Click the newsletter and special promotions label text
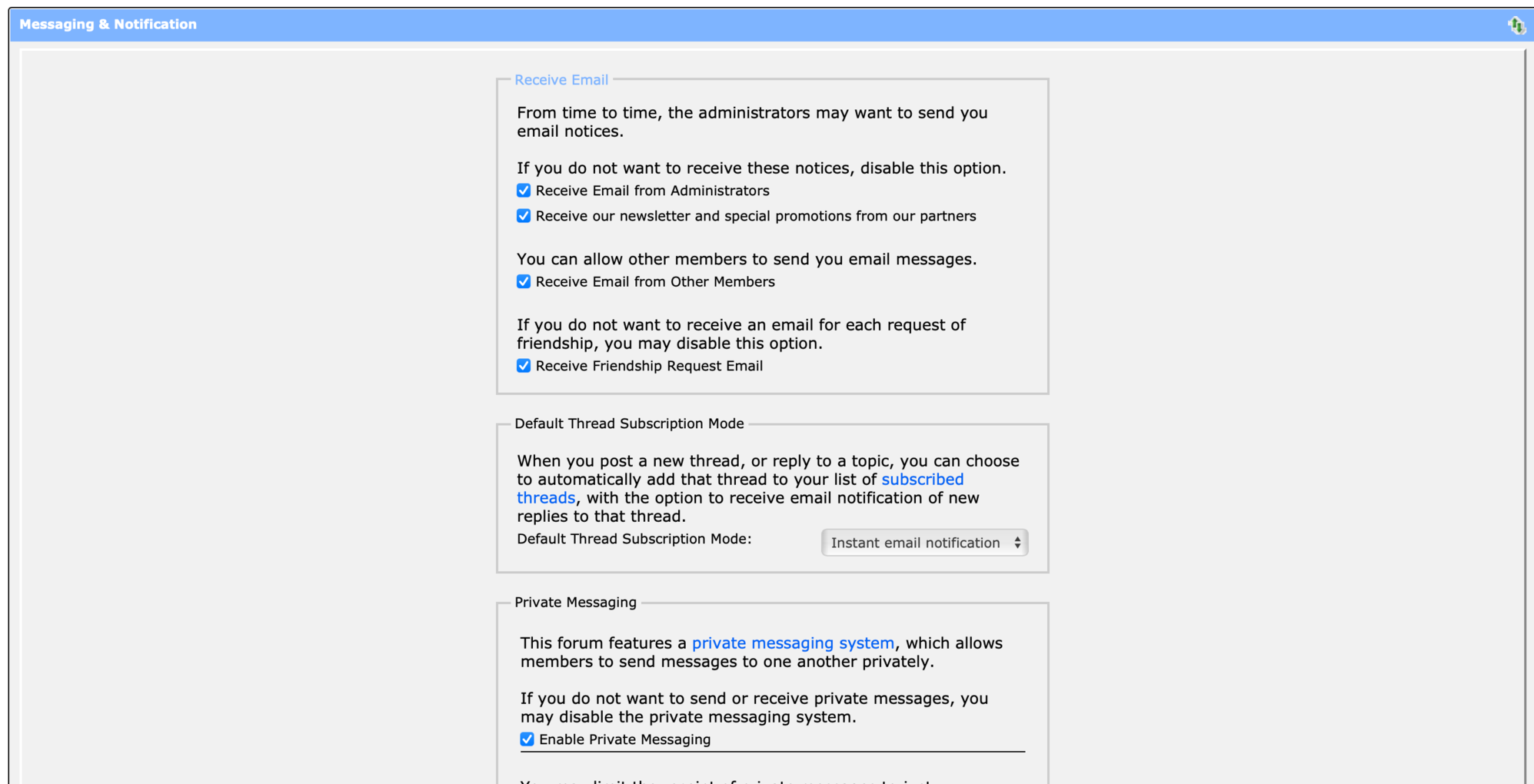Viewport: 1534px width, 784px height. [755, 216]
